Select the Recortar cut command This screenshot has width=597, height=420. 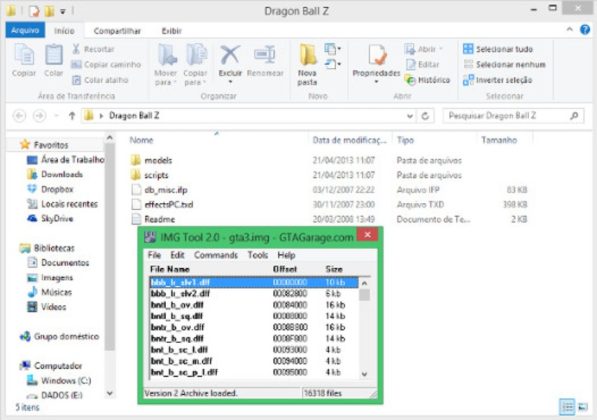pyautogui.click(x=93, y=49)
